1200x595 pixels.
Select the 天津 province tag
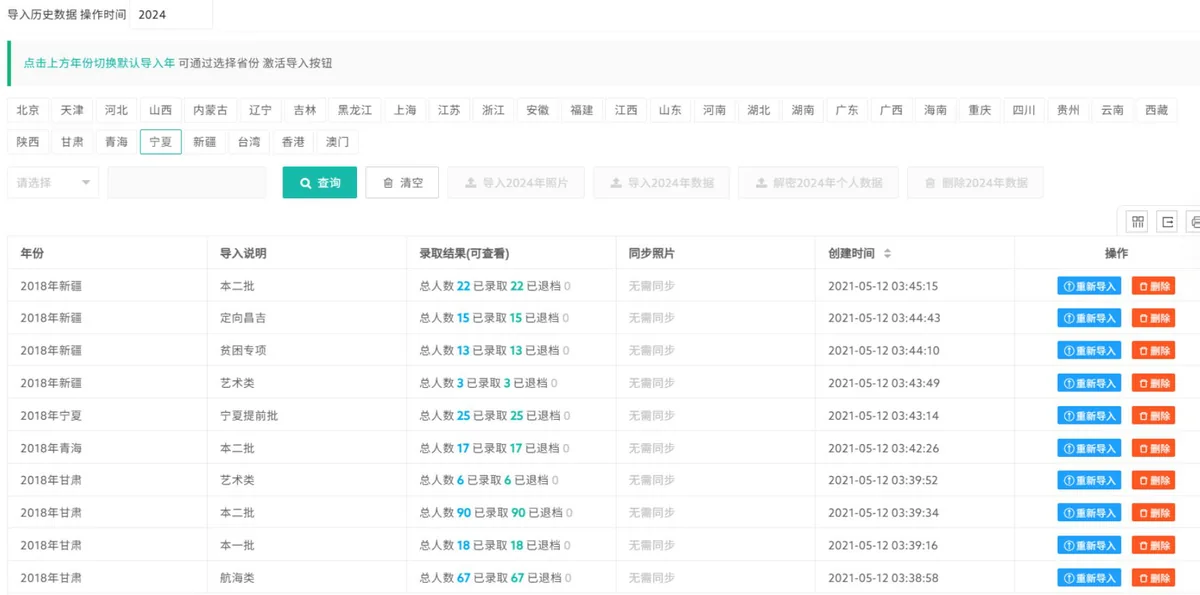point(72,110)
